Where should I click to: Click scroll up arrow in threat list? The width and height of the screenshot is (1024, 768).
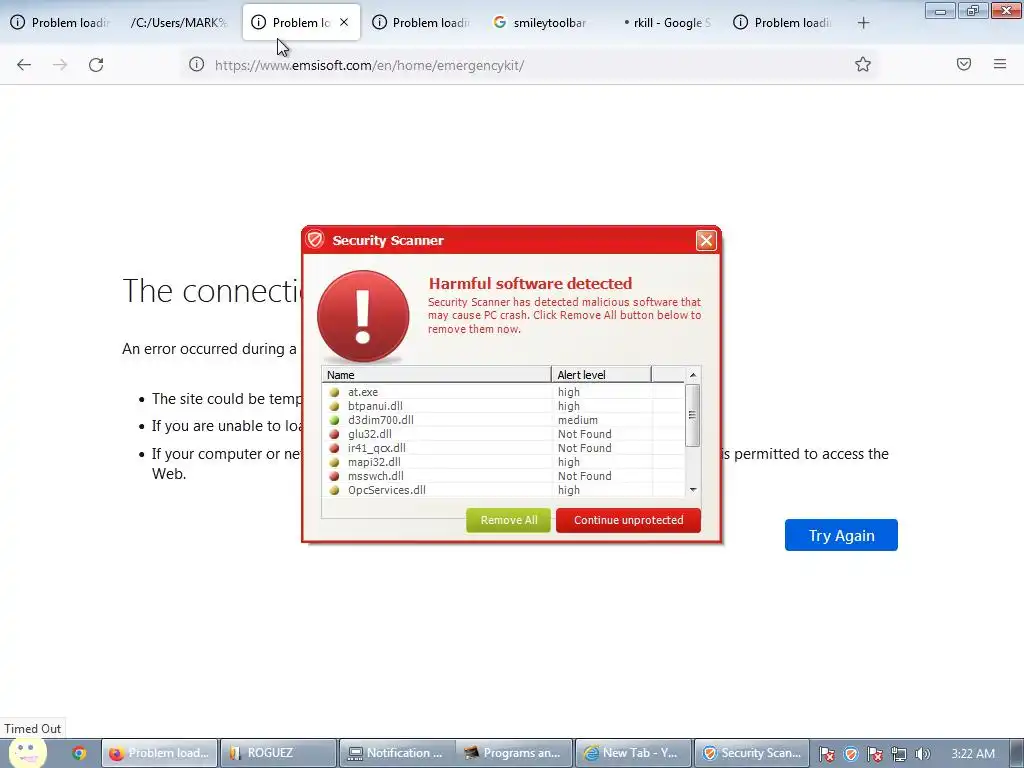[x=693, y=375]
